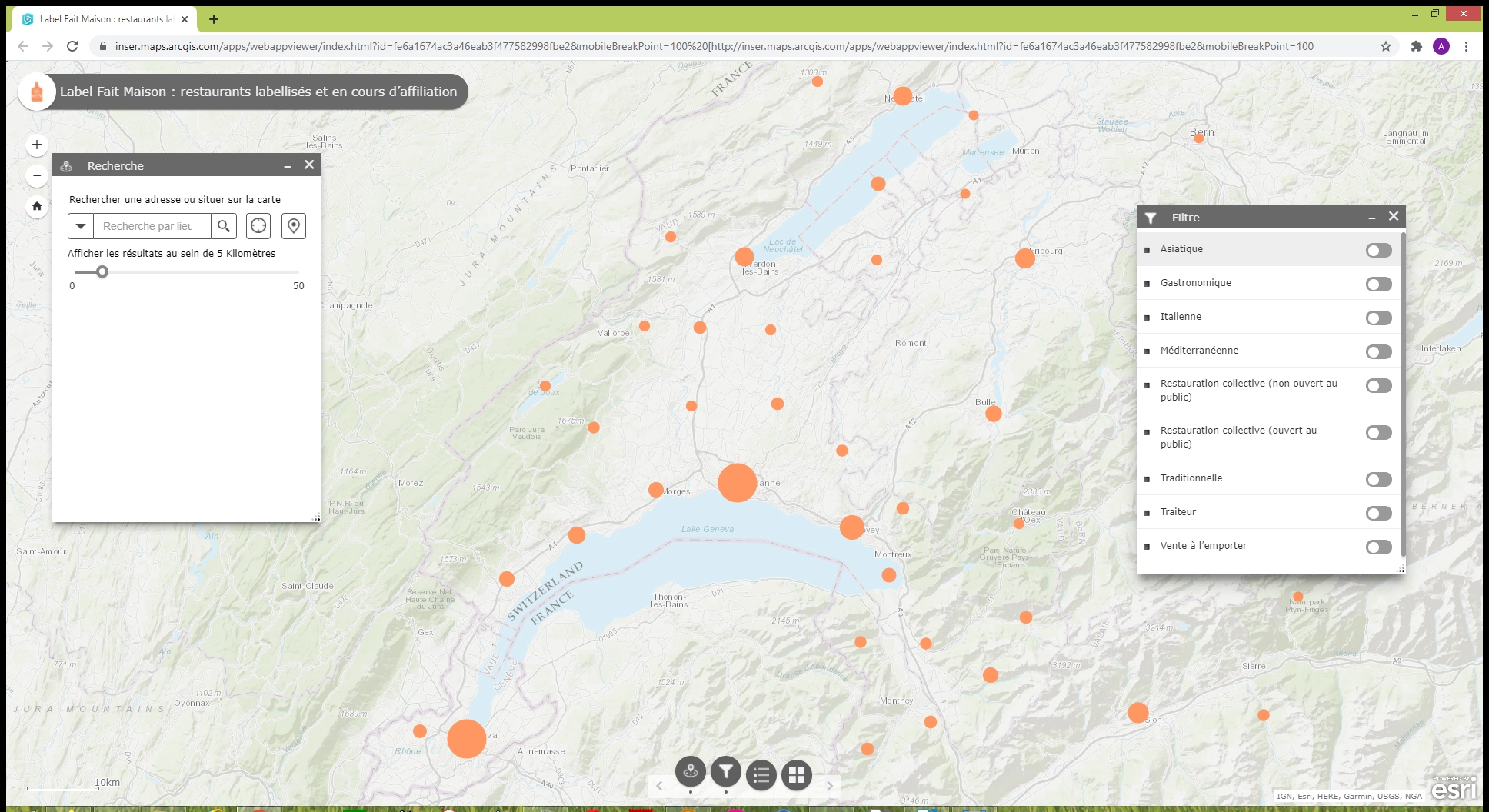Click the map zoom out button
Viewport: 1489px width, 812px height.
click(37, 175)
